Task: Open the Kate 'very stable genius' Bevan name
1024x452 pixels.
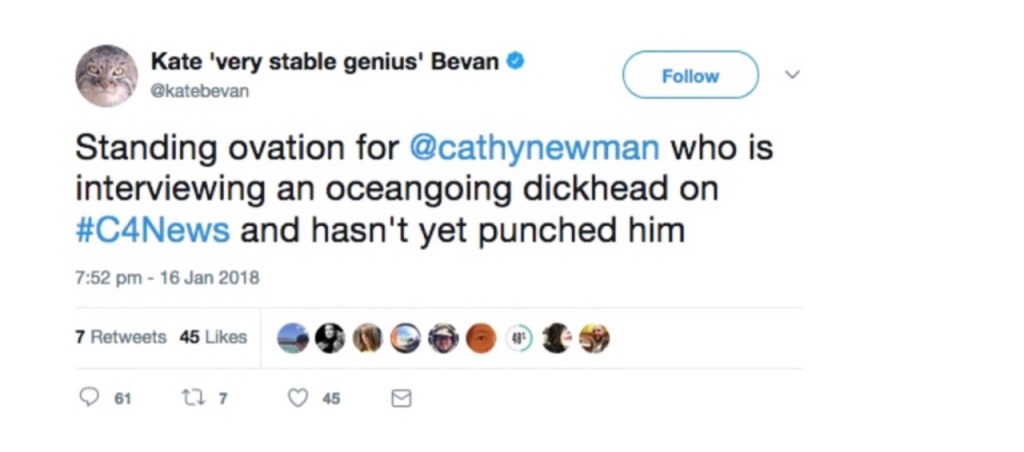Action: tap(324, 62)
